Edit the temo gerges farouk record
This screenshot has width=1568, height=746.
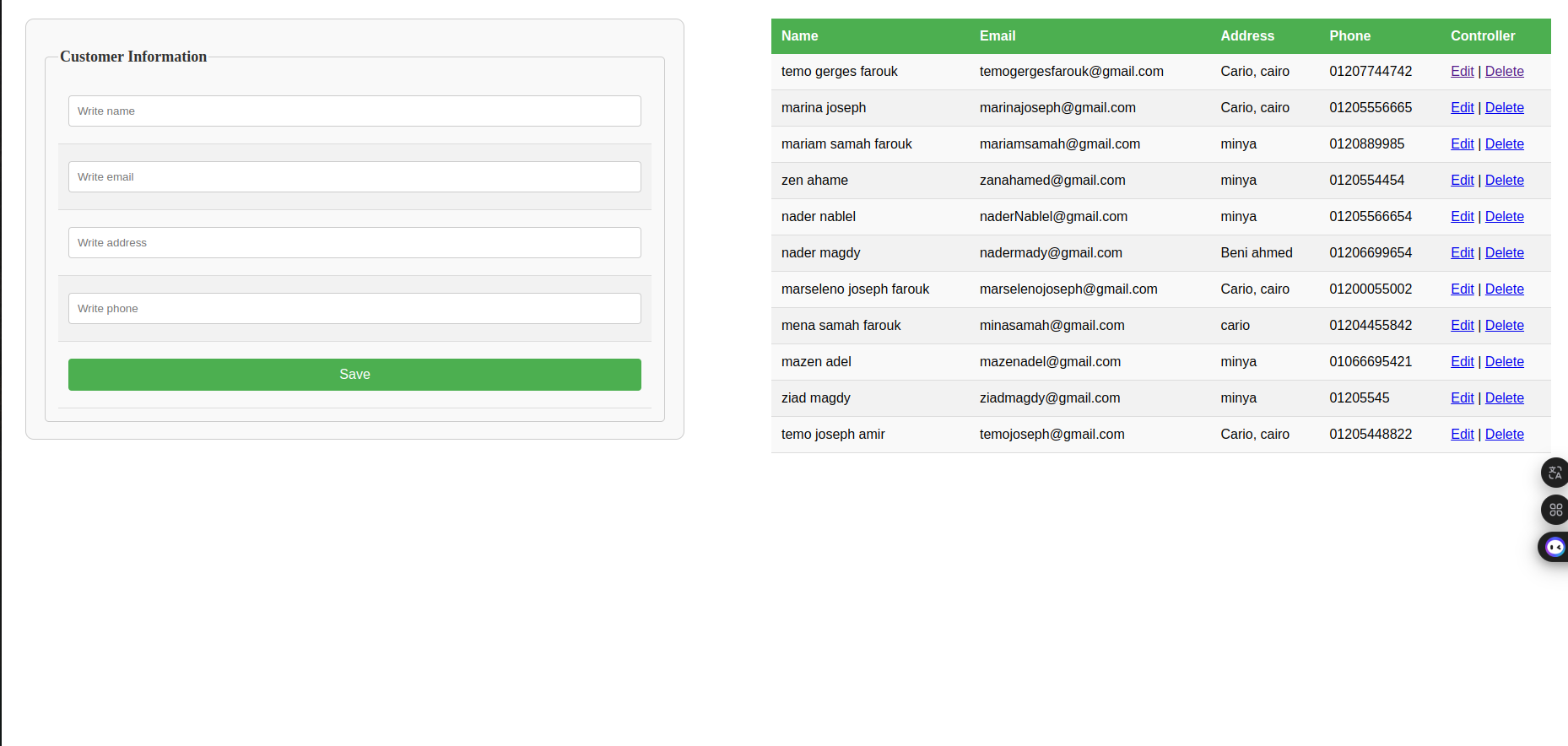click(x=1462, y=72)
